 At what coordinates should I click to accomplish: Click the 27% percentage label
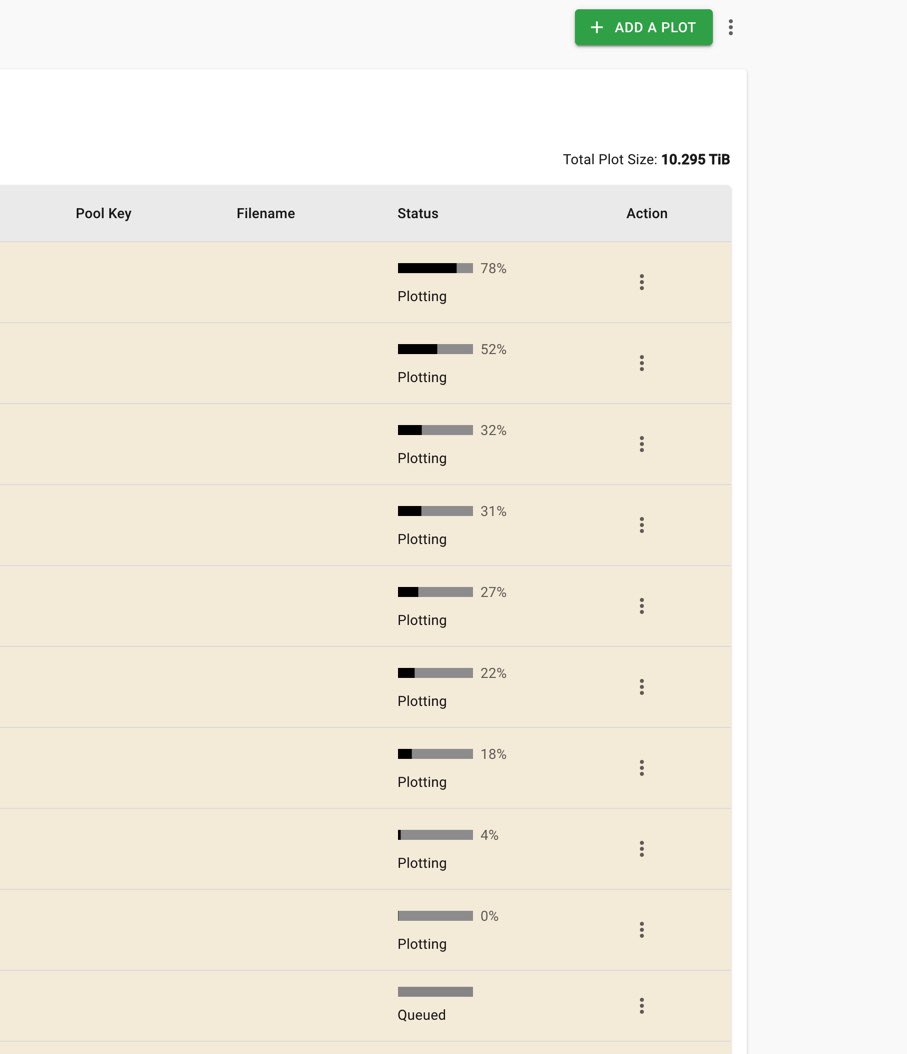(494, 592)
